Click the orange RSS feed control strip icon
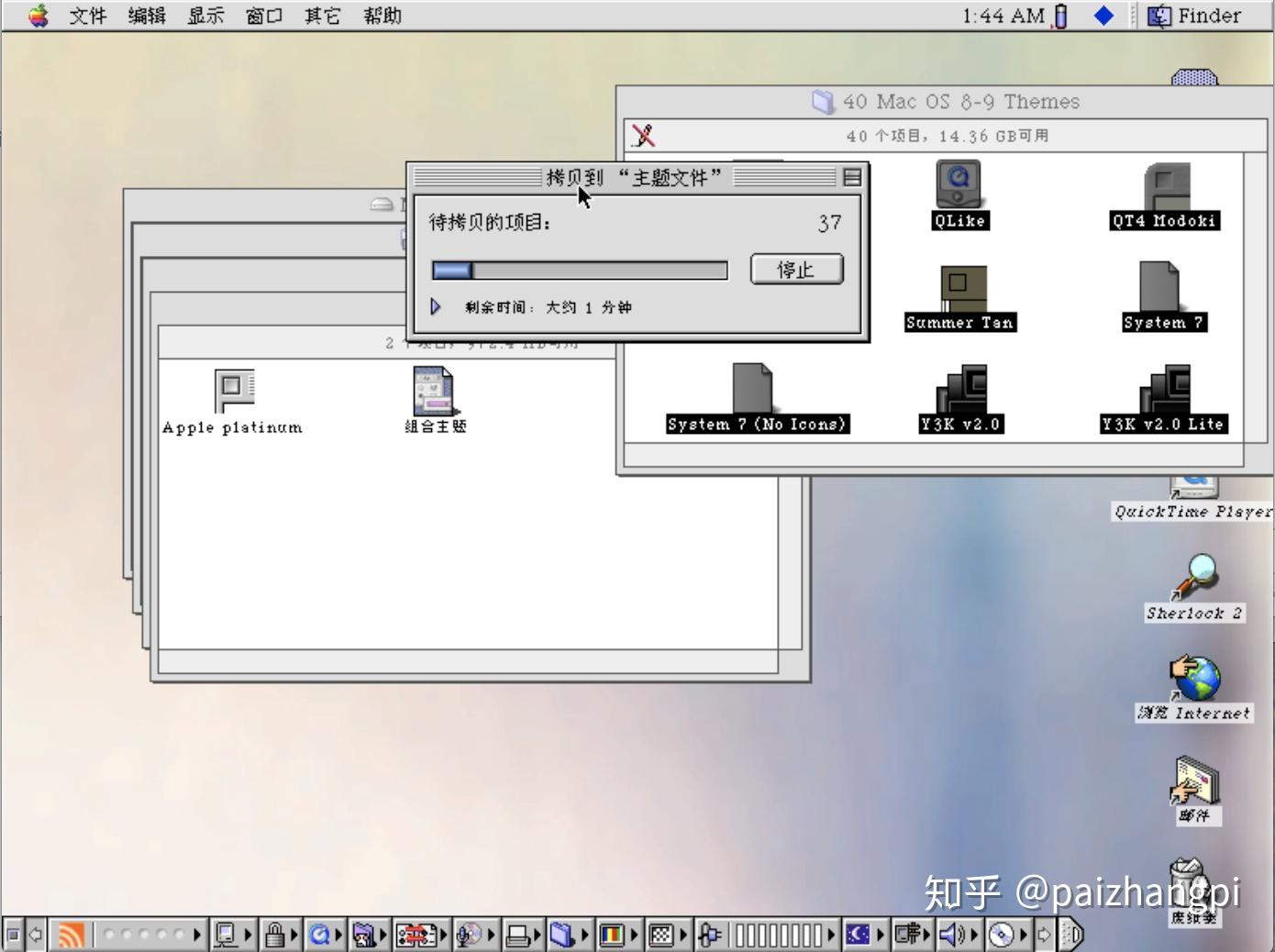The image size is (1275, 952). click(x=71, y=935)
